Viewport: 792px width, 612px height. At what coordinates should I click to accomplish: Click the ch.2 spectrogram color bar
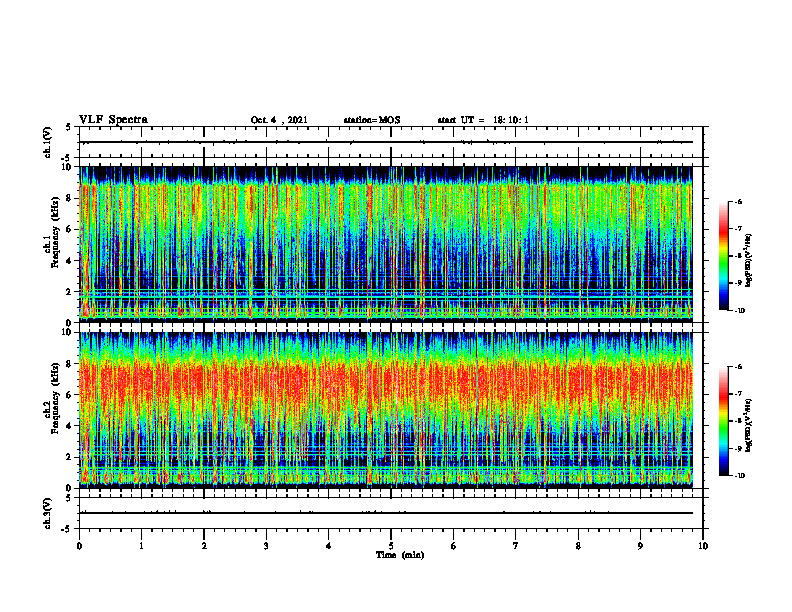(723, 421)
